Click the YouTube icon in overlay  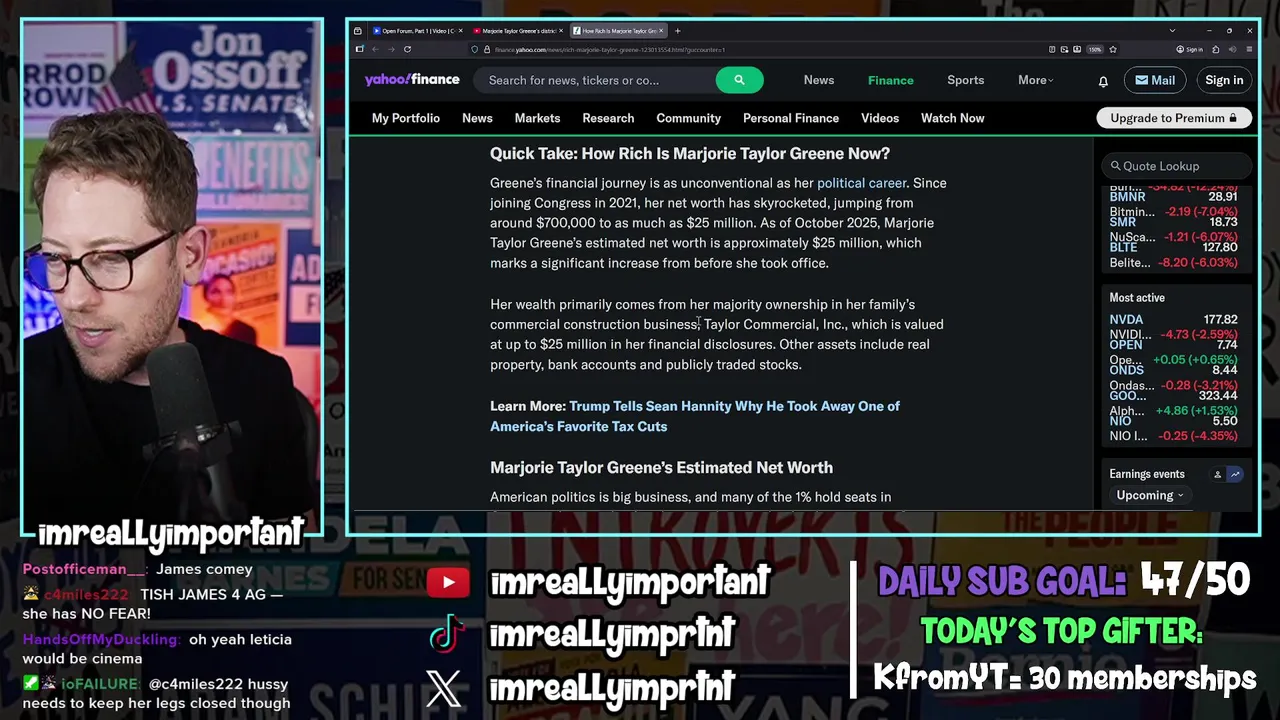[447, 582]
